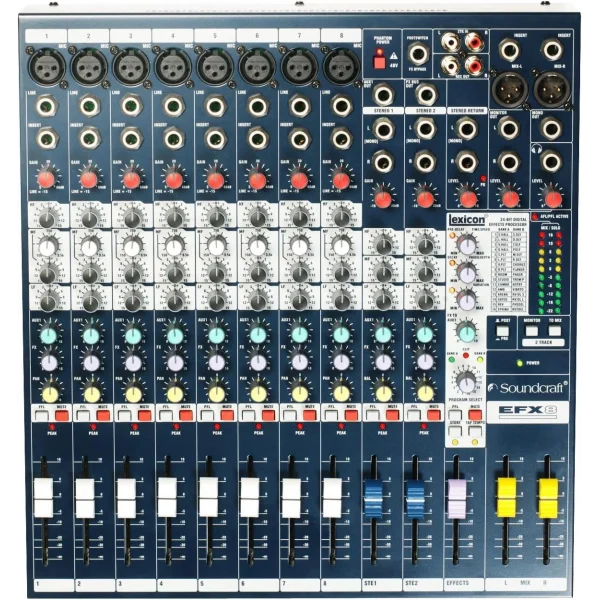This screenshot has height=600, width=600.
Task: Adjust the yellow MIX L master fader
Action: (x=506, y=497)
